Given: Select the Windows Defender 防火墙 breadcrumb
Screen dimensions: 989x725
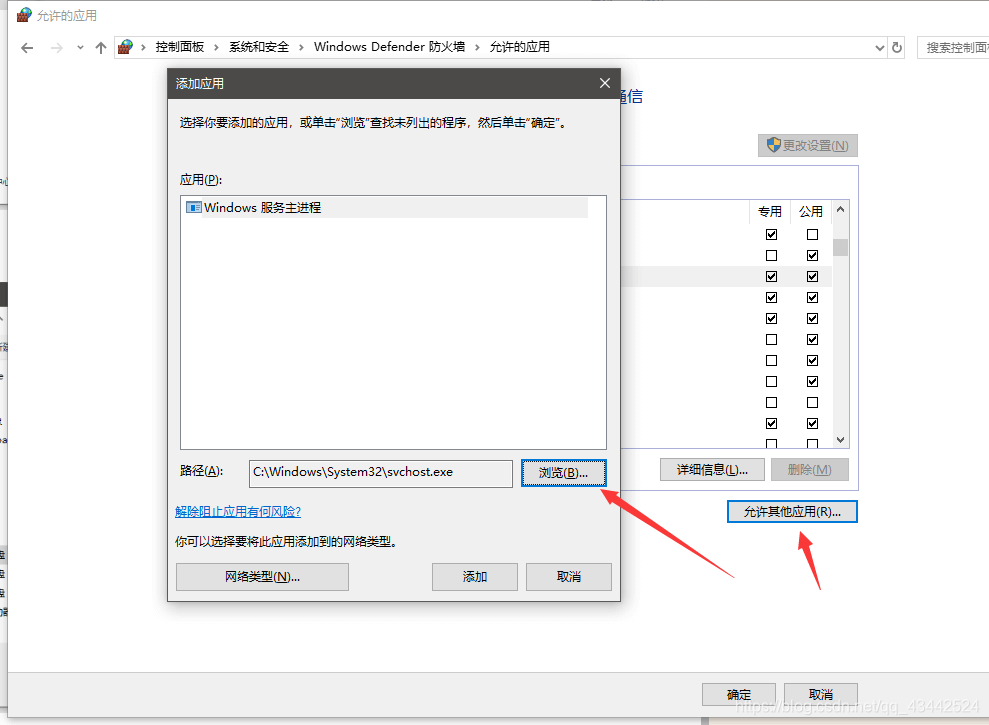Looking at the screenshot, I should (389, 47).
